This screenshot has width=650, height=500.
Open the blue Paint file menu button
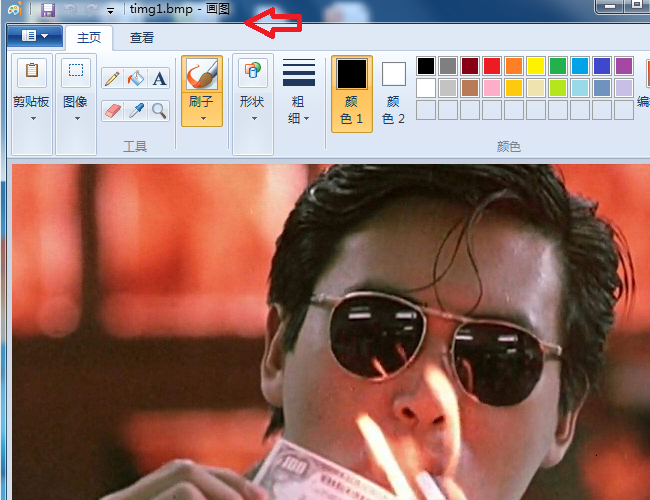coord(34,36)
